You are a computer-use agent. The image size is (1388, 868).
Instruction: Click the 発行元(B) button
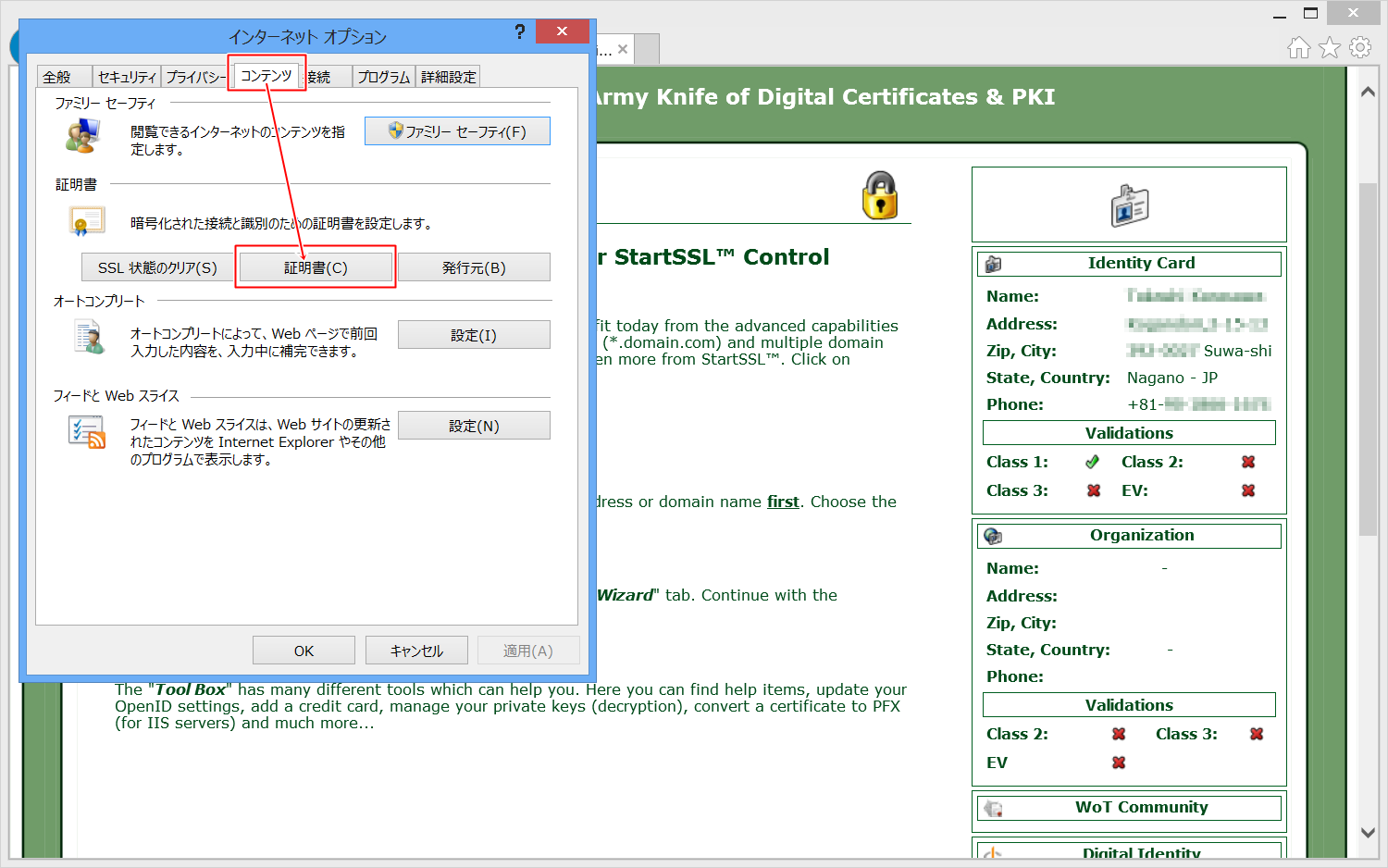click(x=474, y=267)
